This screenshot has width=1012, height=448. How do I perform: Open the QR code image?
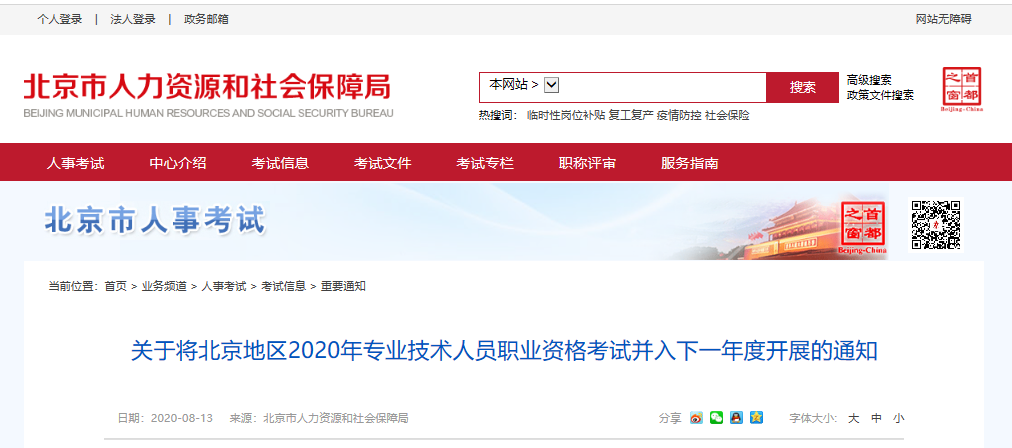pyautogui.click(x=936, y=225)
